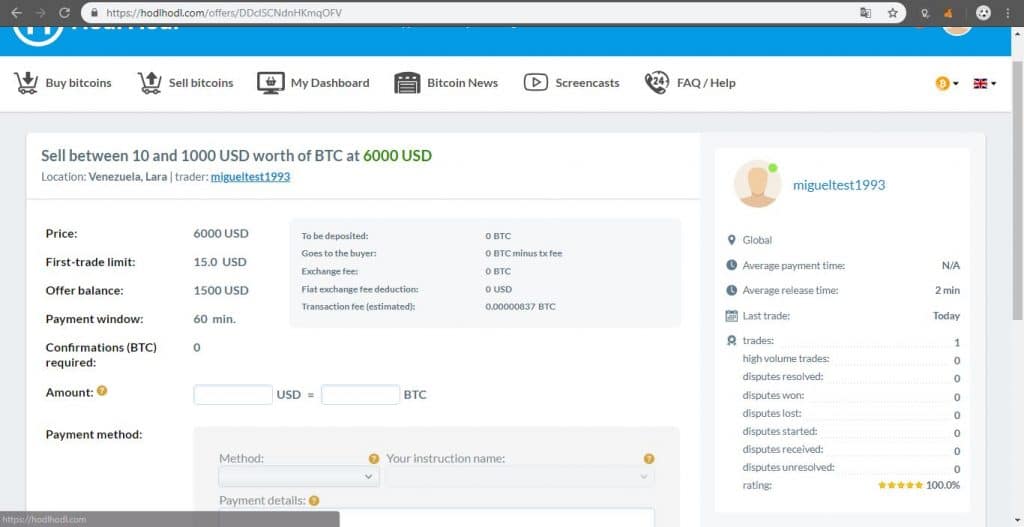
Task: Open the UK flag language dropdown
Action: click(985, 84)
